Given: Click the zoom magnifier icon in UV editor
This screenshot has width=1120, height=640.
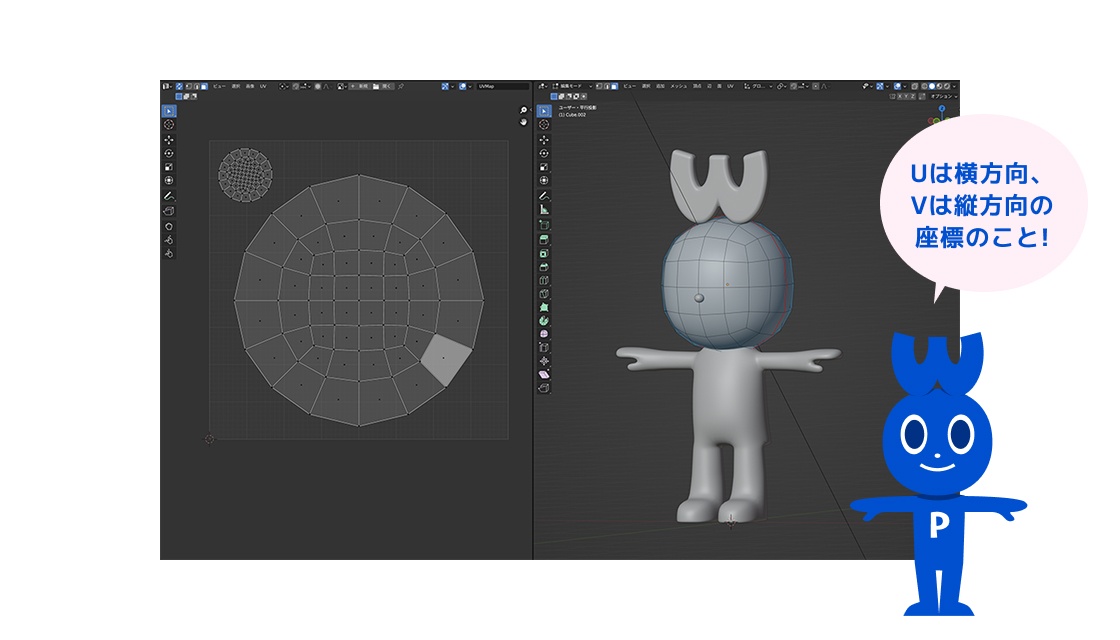Looking at the screenshot, I should click(x=523, y=110).
